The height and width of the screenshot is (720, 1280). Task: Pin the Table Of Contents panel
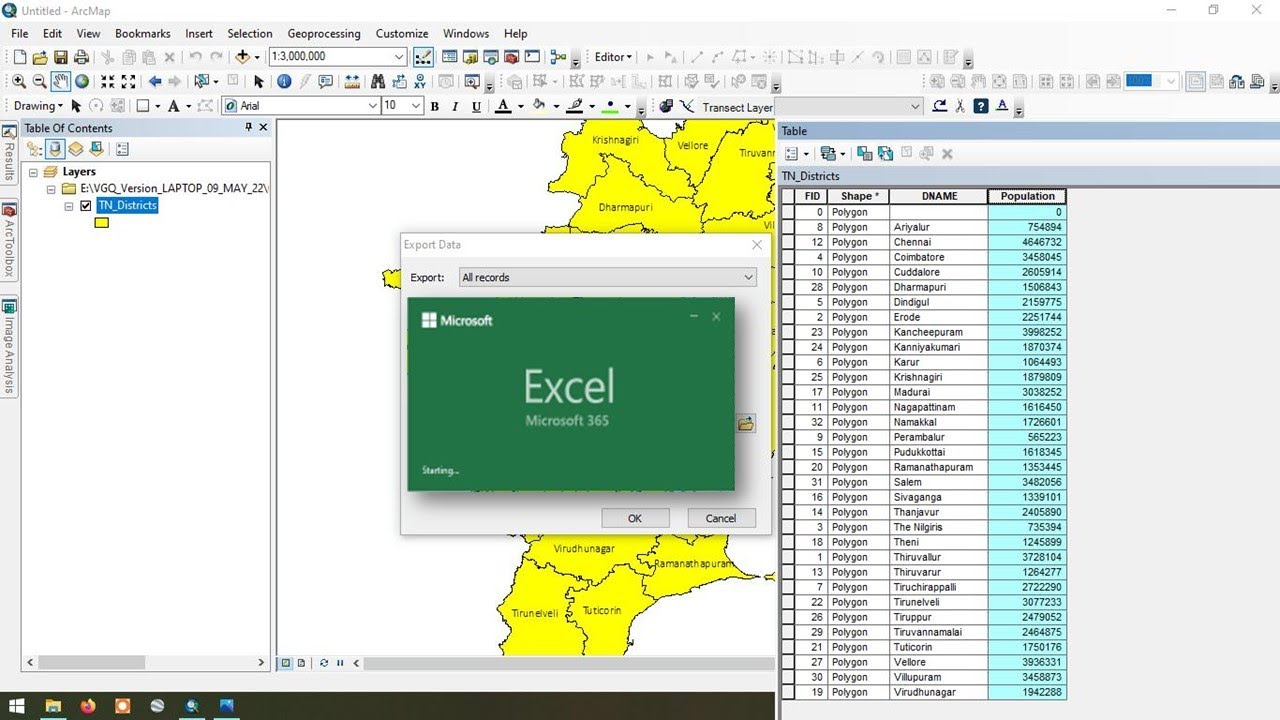tap(249, 128)
